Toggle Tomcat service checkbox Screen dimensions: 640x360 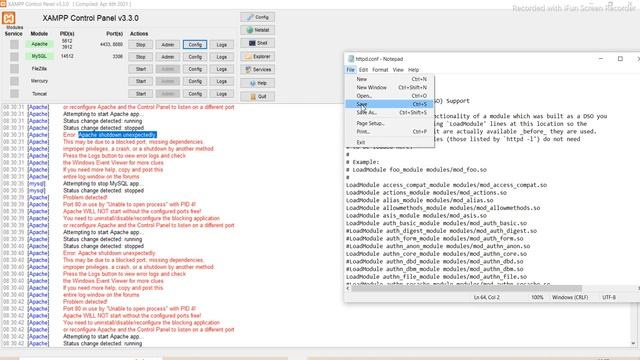coord(14,93)
